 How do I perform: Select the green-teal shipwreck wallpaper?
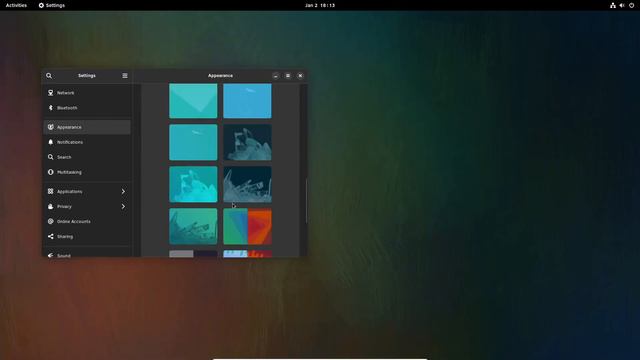pyautogui.click(x=193, y=227)
